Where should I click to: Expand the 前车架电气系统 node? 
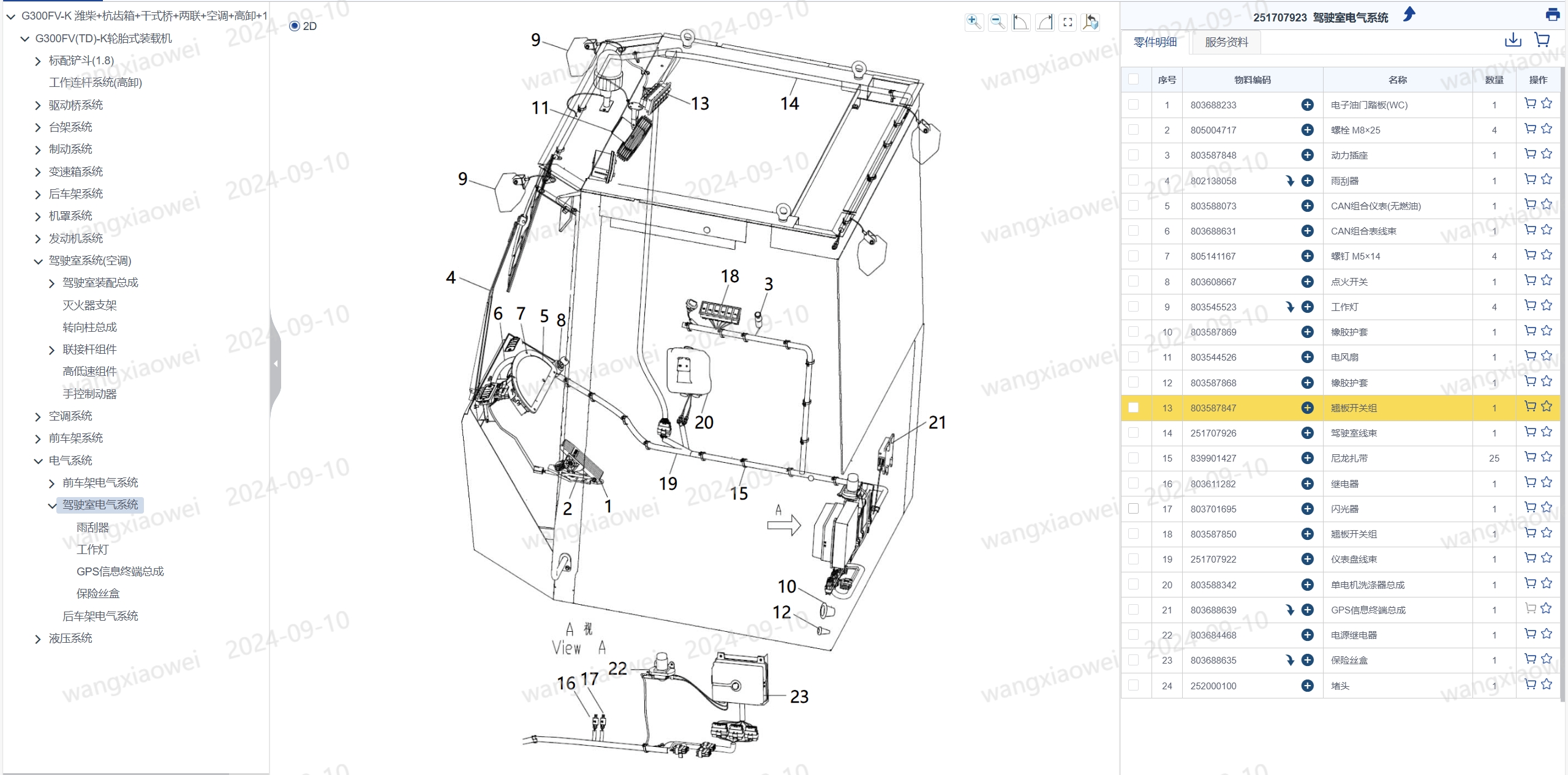click(x=51, y=484)
